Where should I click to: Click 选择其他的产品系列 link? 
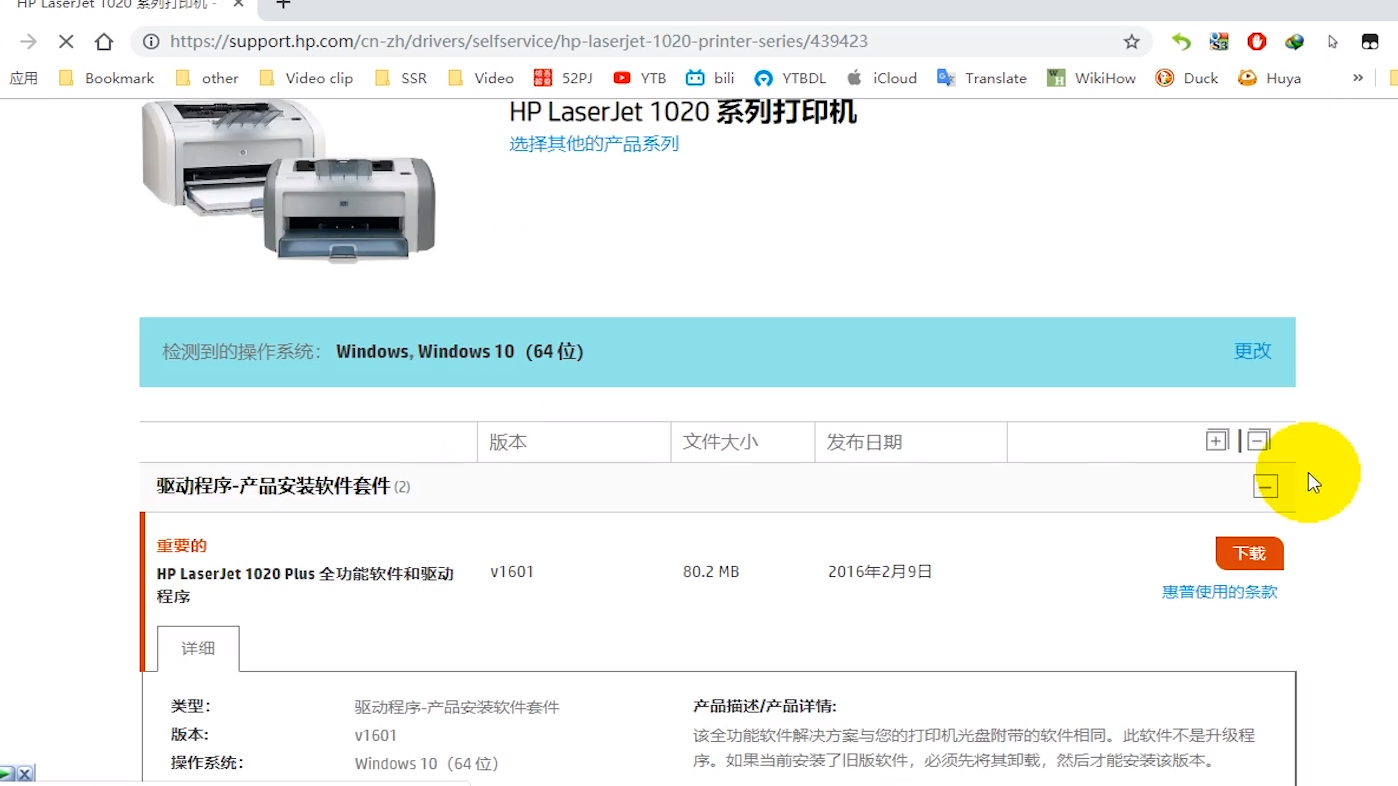point(594,144)
